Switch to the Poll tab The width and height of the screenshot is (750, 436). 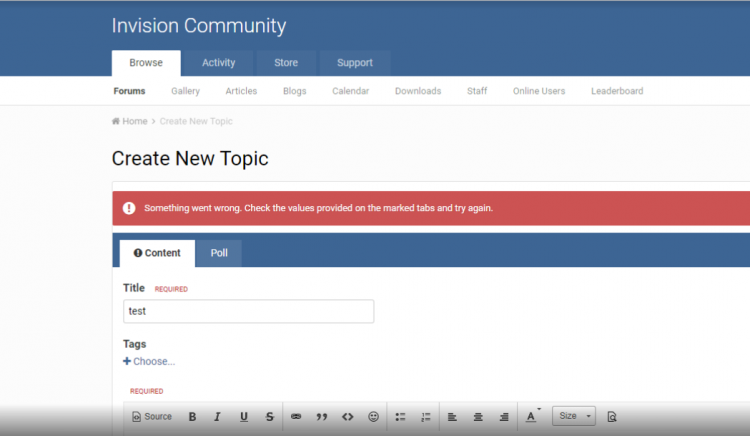(x=219, y=253)
